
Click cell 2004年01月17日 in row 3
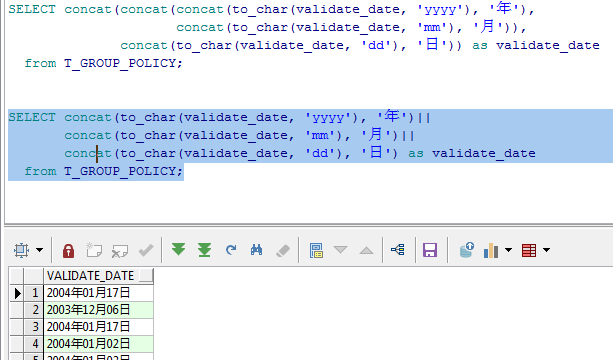(98, 327)
